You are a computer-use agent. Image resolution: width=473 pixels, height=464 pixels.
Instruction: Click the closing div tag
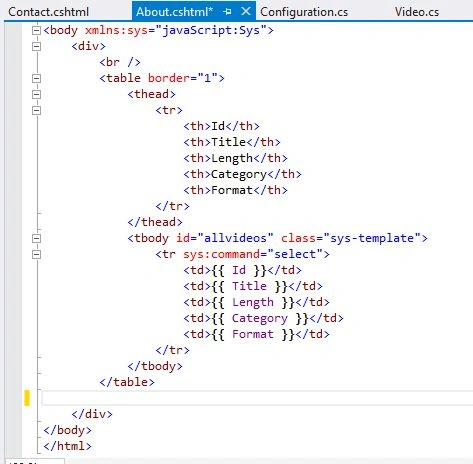[x=92, y=414]
